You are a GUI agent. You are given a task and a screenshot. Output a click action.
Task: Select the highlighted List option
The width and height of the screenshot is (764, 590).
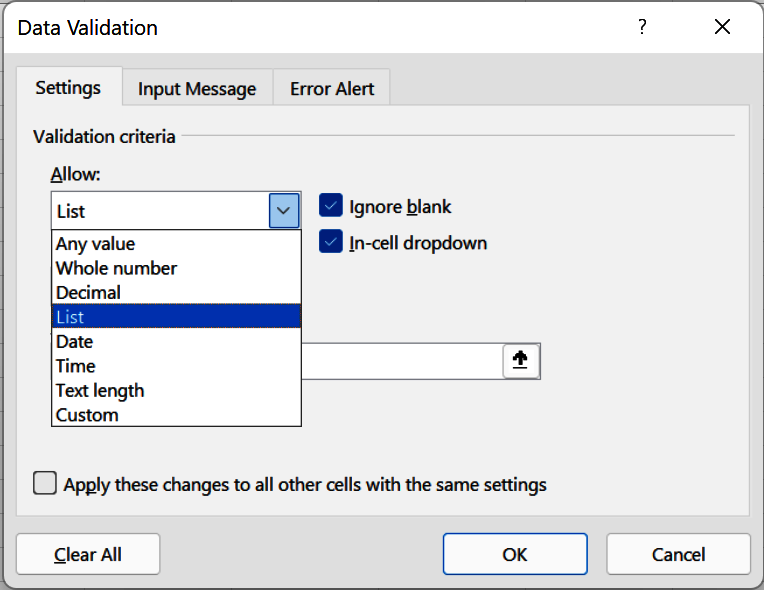pyautogui.click(x=70, y=317)
